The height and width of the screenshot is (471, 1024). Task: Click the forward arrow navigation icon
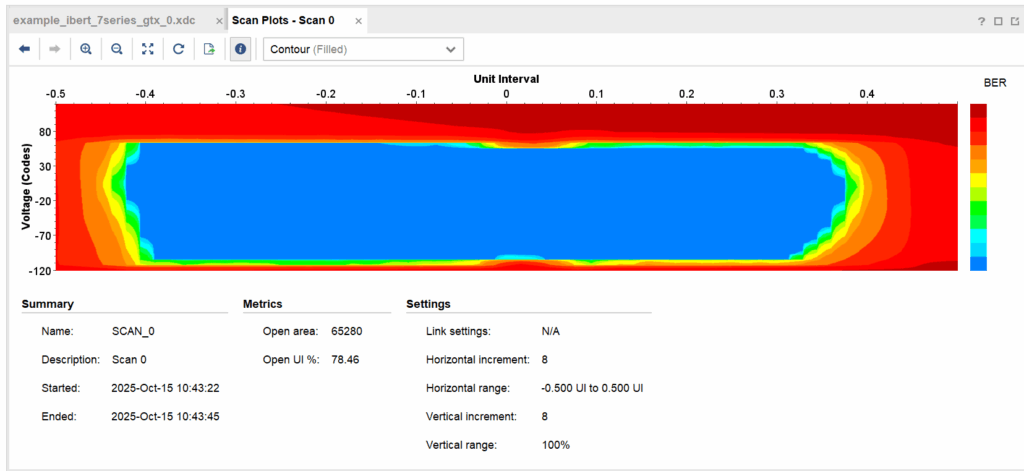(55, 49)
